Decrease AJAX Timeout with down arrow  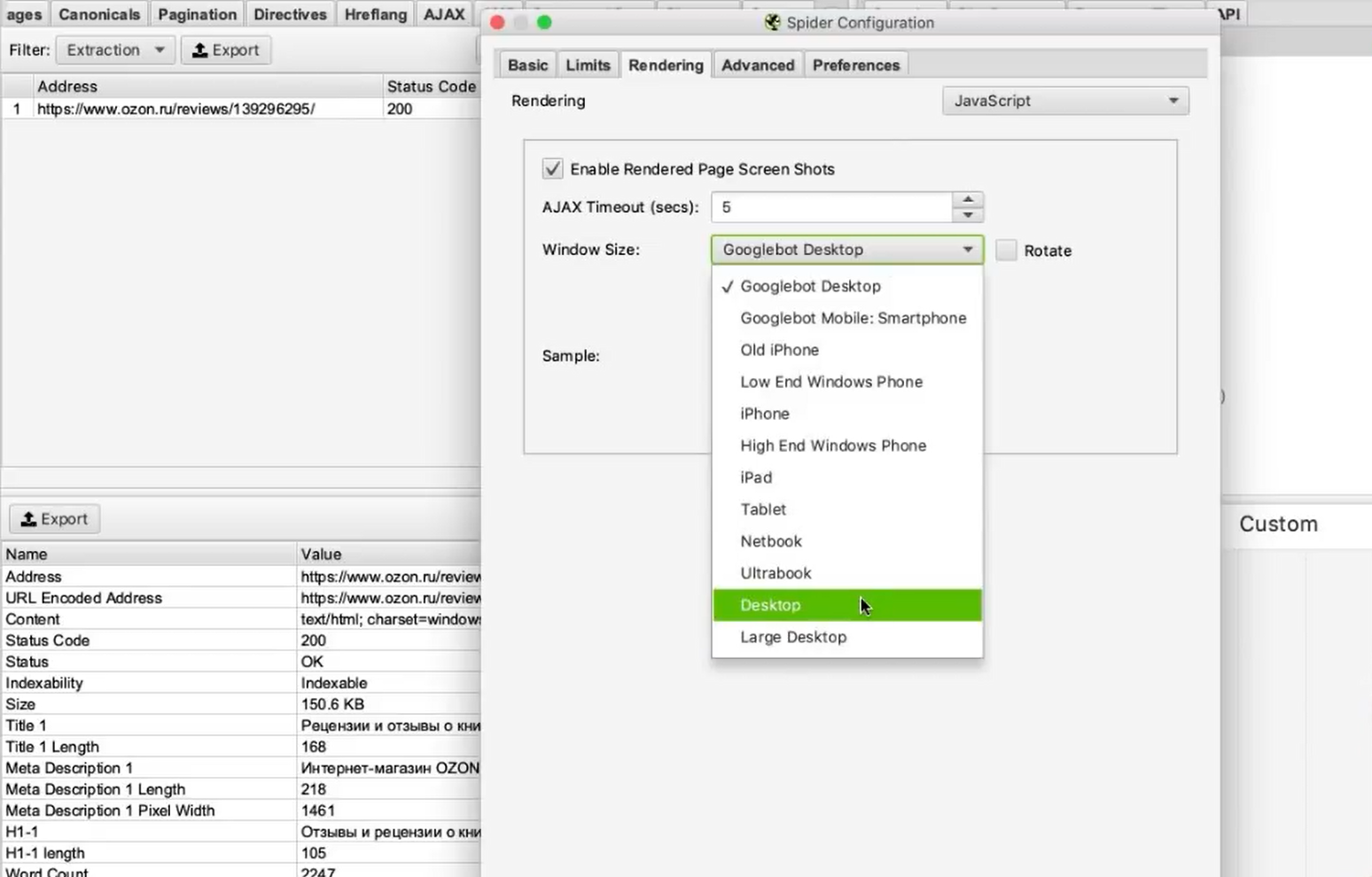tap(968, 215)
